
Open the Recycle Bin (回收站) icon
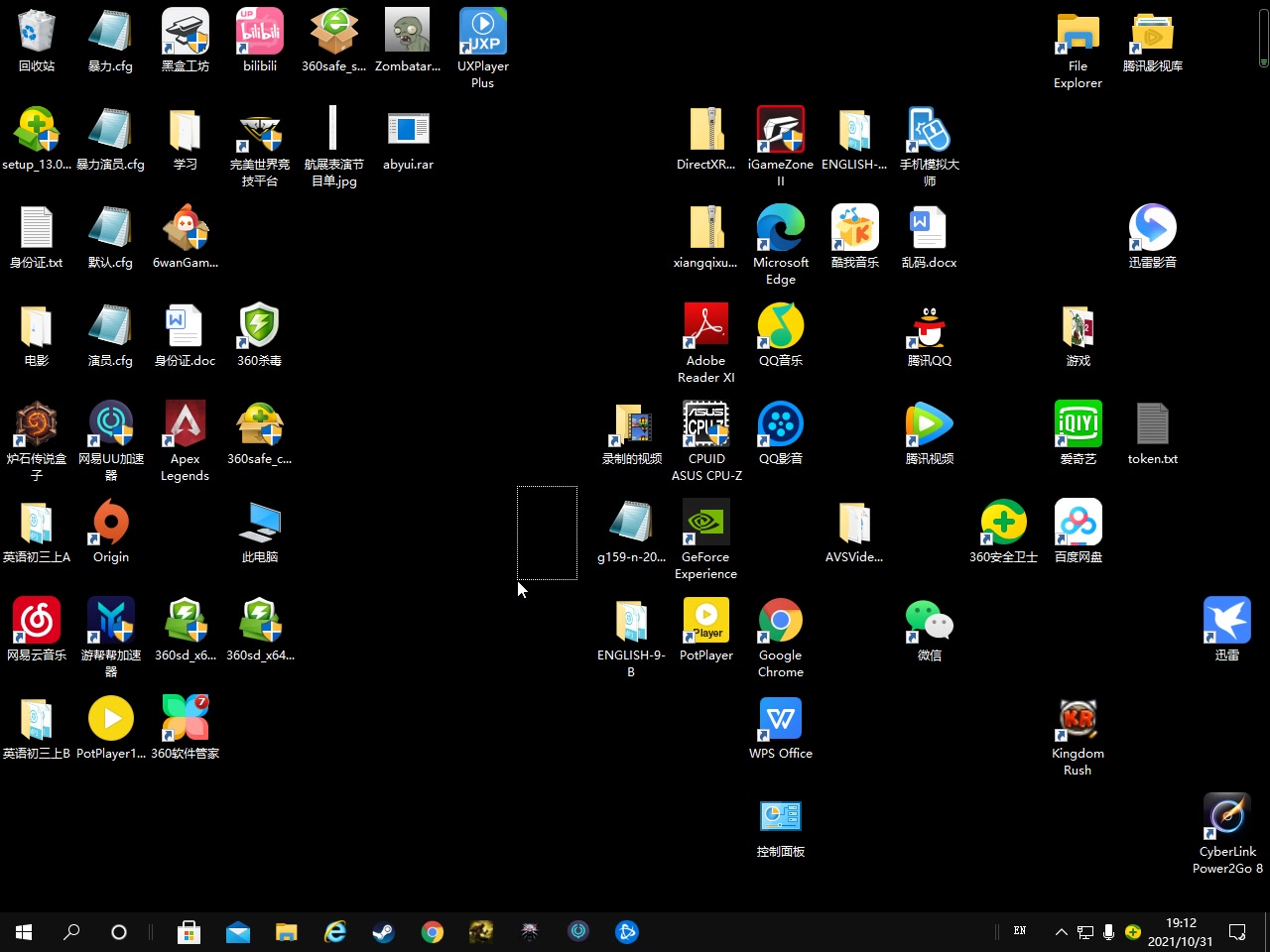click(37, 40)
